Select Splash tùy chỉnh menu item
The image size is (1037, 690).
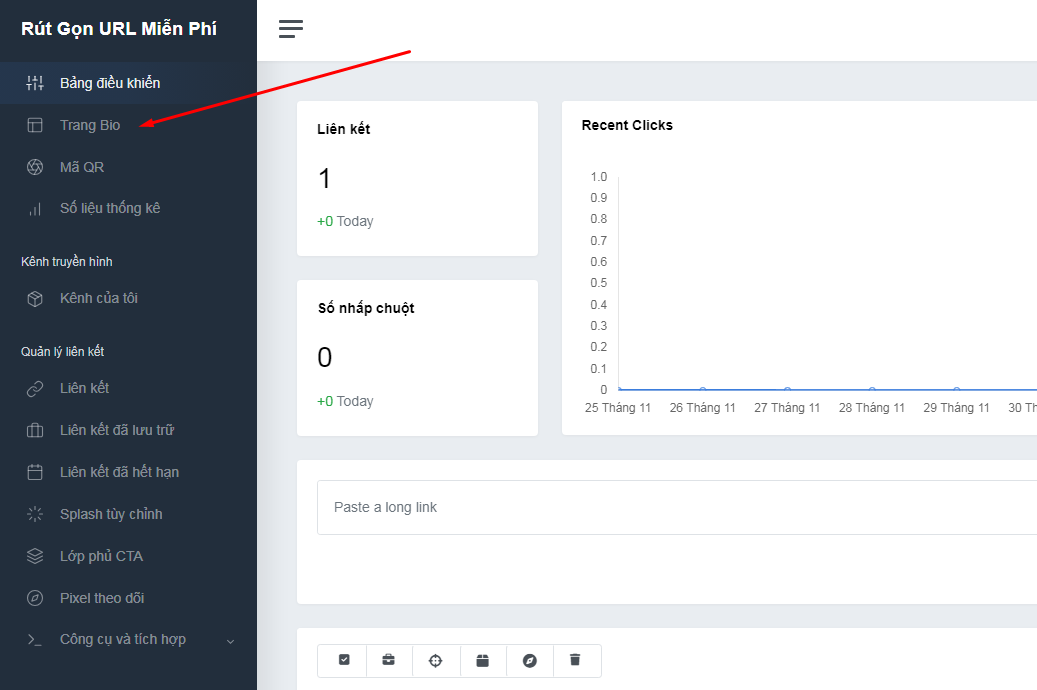pyautogui.click(x=110, y=514)
